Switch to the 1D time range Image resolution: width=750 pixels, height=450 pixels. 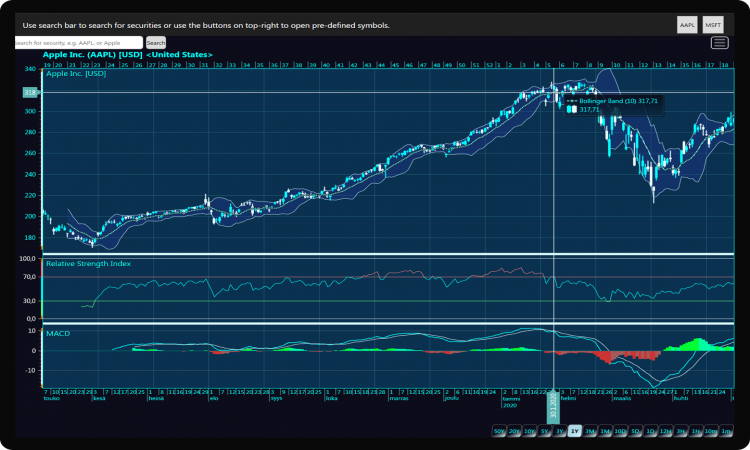pyautogui.click(x=651, y=431)
